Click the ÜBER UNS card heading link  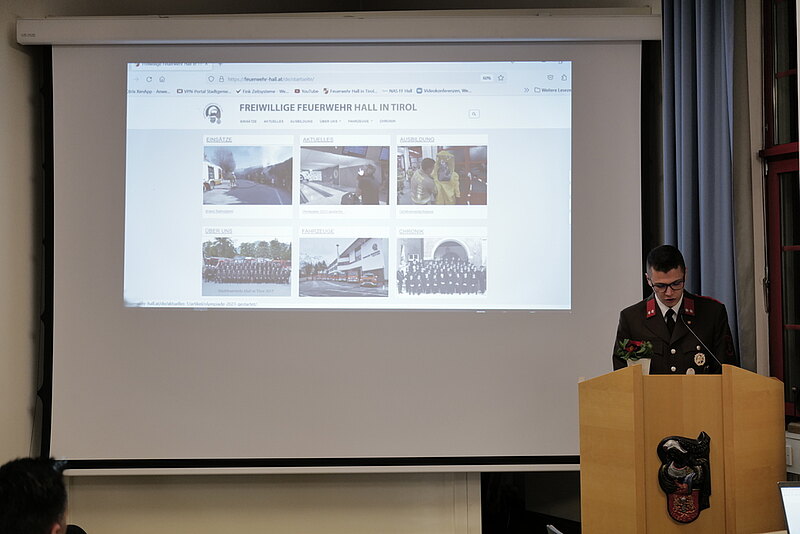(218, 231)
